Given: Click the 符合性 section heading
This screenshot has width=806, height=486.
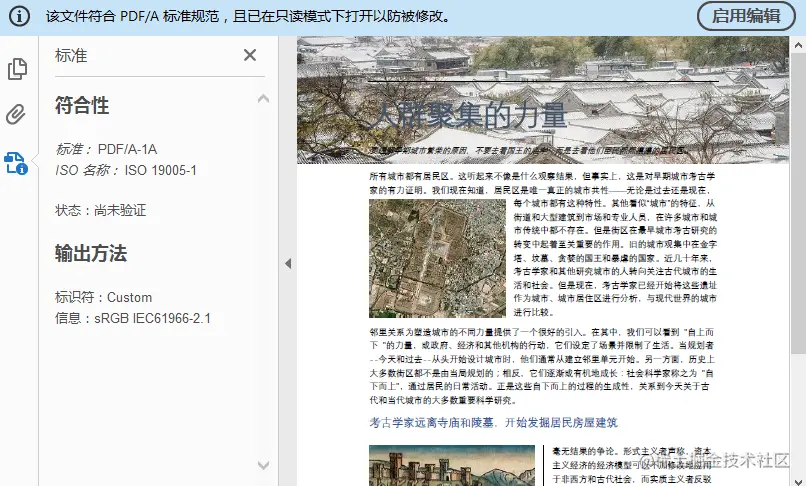Looking at the screenshot, I should (x=82, y=105).
